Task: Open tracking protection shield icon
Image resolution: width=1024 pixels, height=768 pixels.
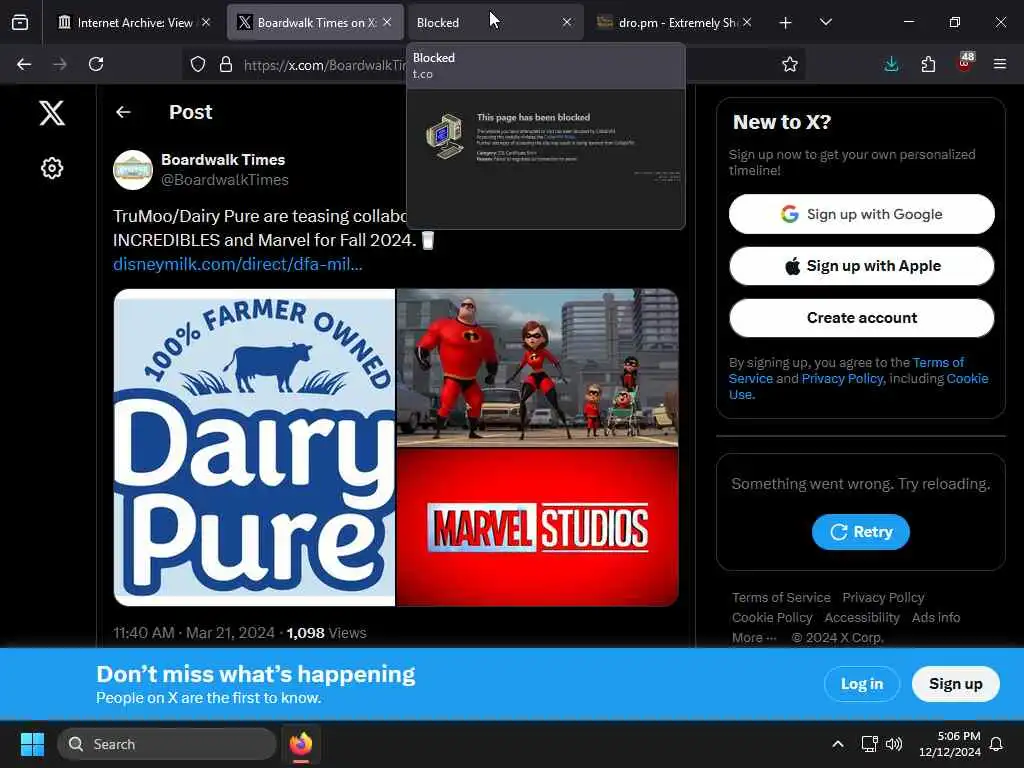Action: pos(198,64)
